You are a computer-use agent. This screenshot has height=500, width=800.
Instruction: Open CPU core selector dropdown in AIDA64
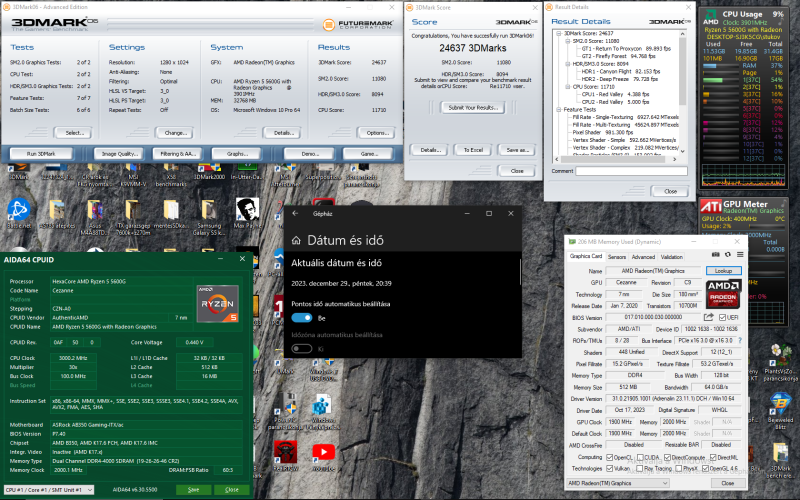pyautogui.click(x=49, y=489)
